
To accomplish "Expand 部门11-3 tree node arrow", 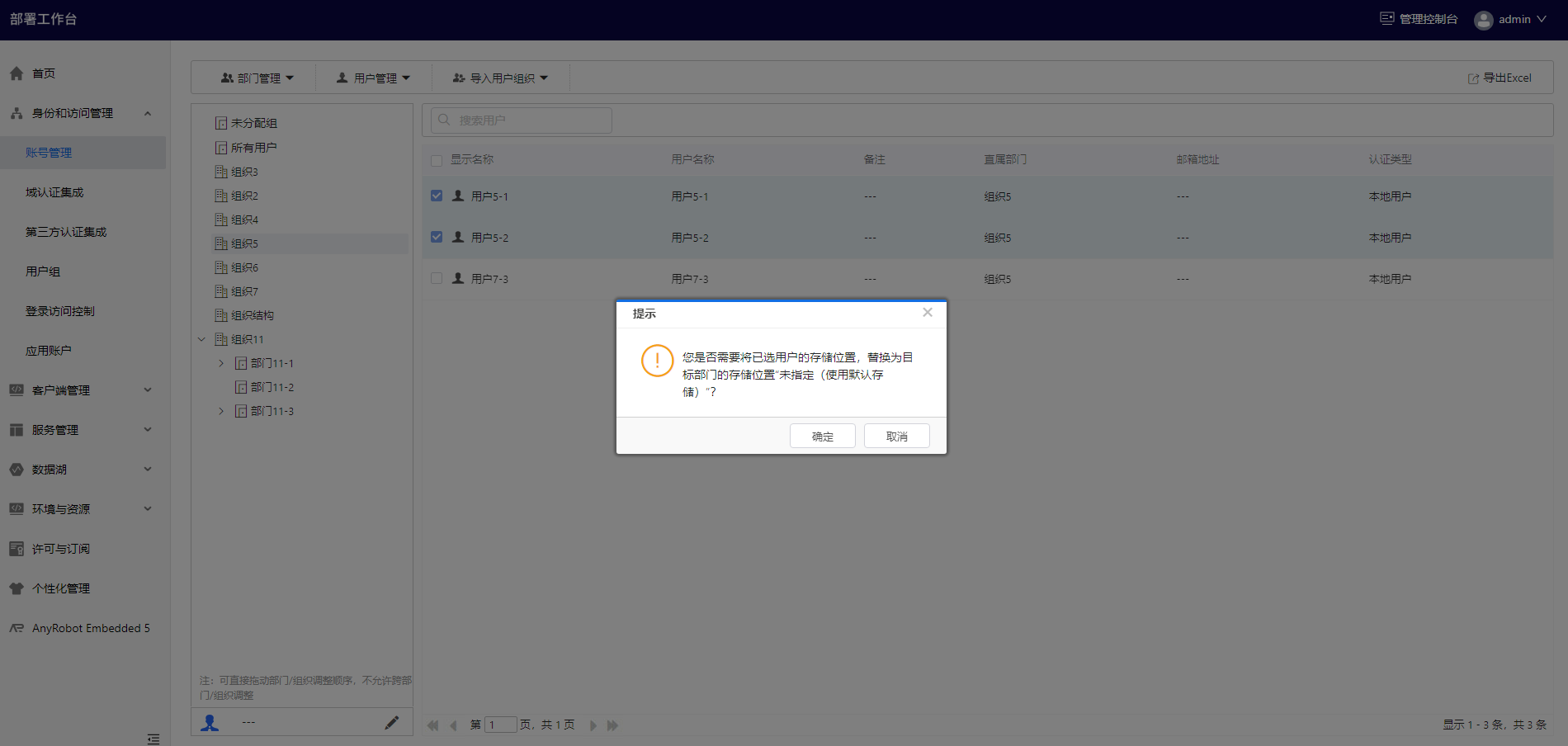I will (x=221, y=411).
